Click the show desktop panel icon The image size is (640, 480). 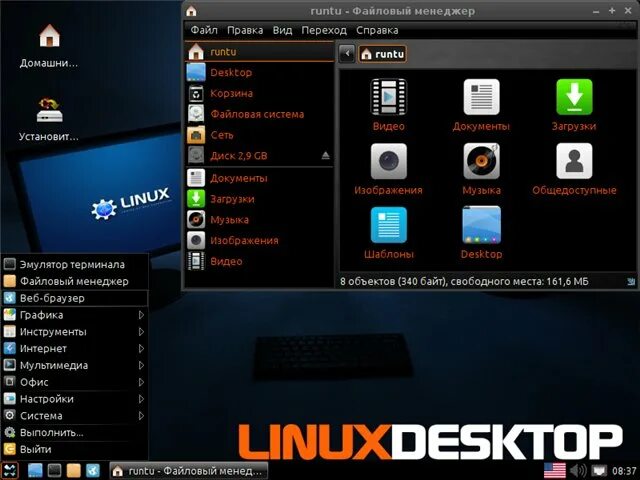(x=35, y=471)
